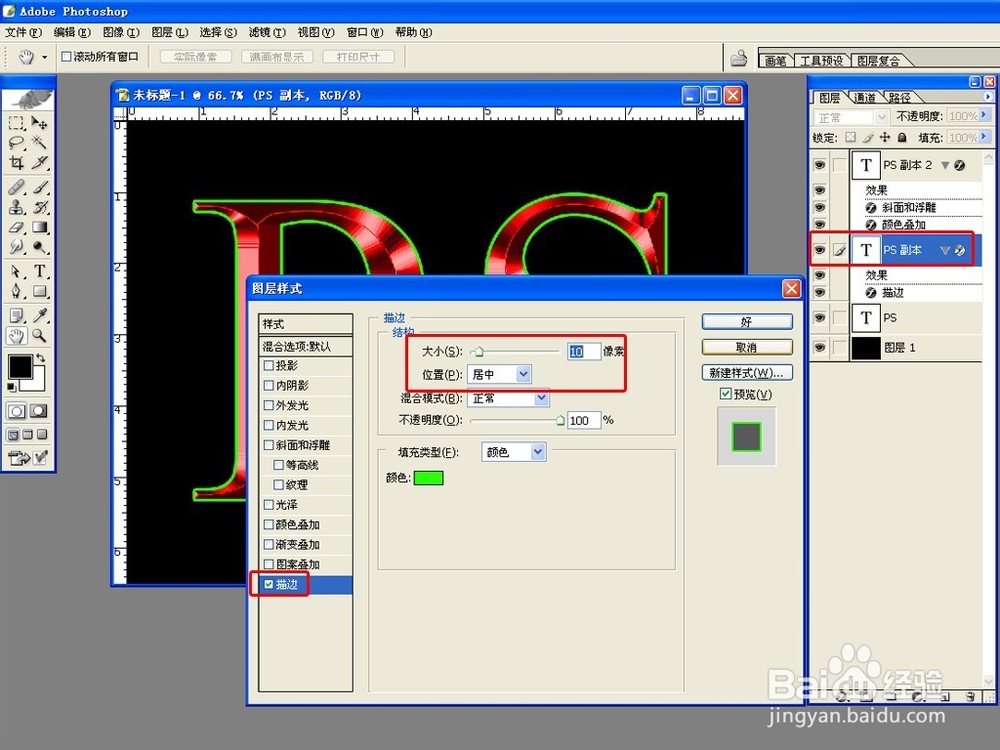The width and height of the screenshot is (1000, 750).
Task: Click the 好 confirm button
Action: click(x=747, y=321)
